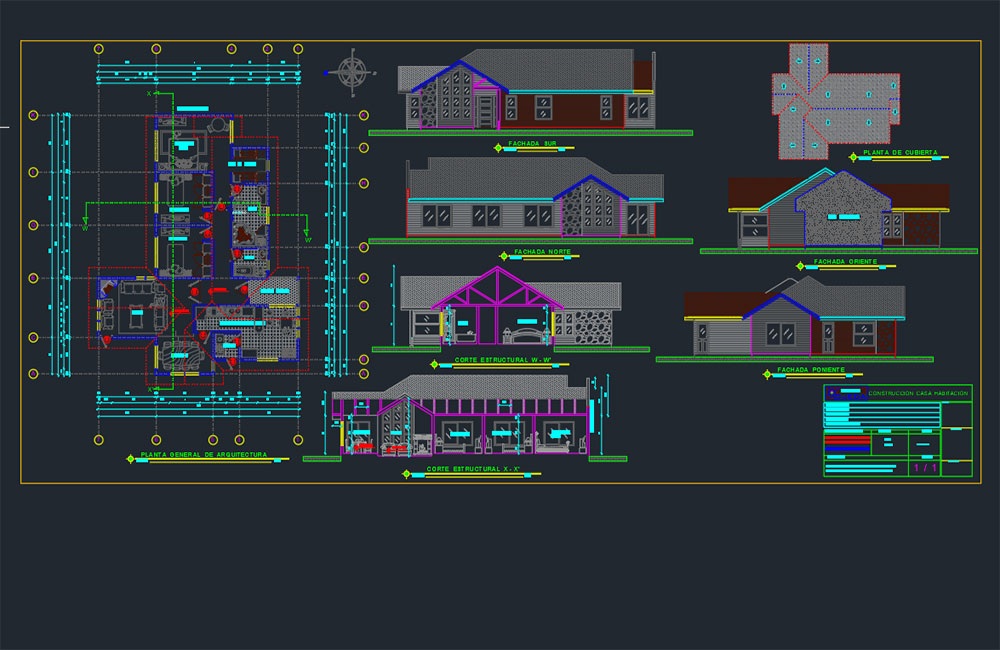Pick the structural section X-X' drawing
The height and width of the screenshot is (650, 1000).
[x=465, y=417]
